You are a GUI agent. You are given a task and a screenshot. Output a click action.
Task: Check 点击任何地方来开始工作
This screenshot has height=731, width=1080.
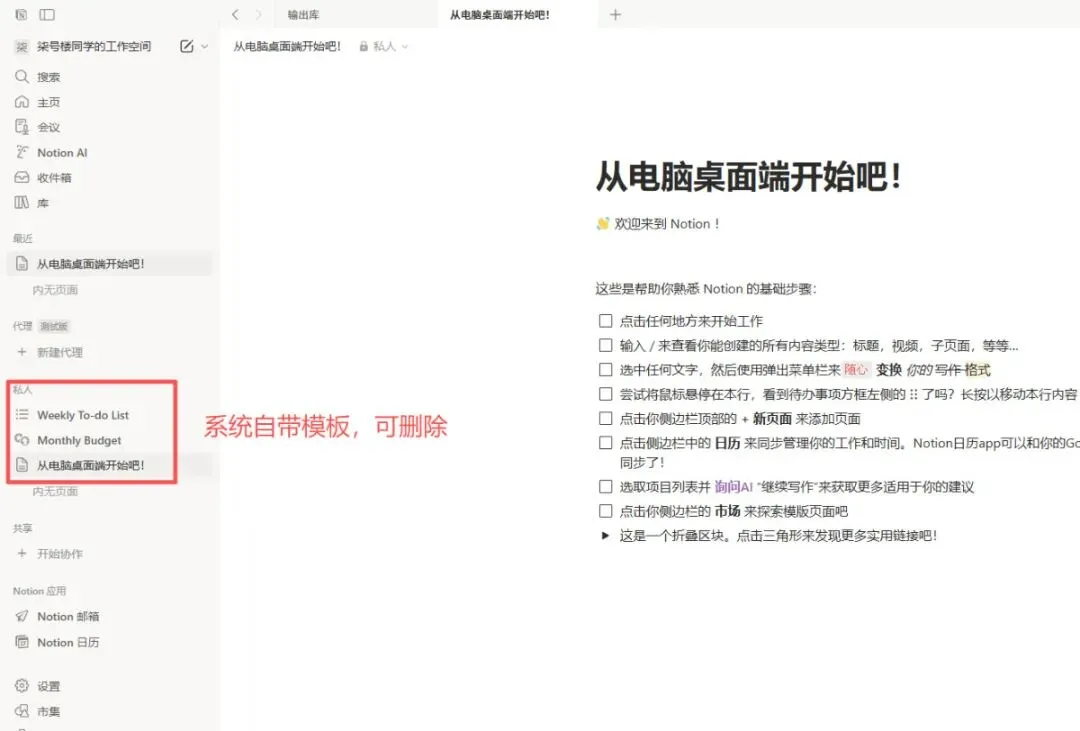(x=605, y=320)
